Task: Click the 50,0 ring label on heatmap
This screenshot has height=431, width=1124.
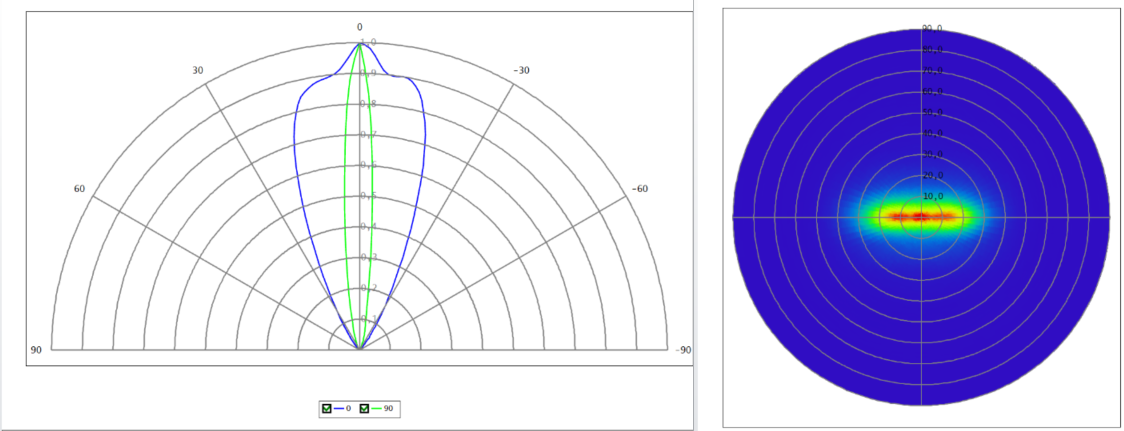Action: tap(933, 113)
